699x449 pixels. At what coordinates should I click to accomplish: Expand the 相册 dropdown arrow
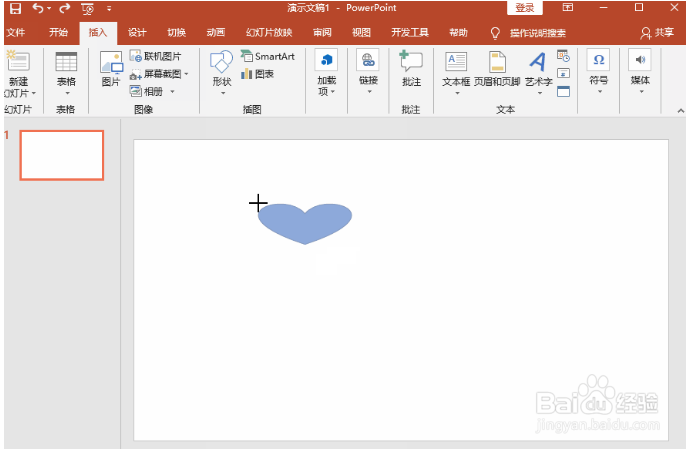click(x=173, y=92)
